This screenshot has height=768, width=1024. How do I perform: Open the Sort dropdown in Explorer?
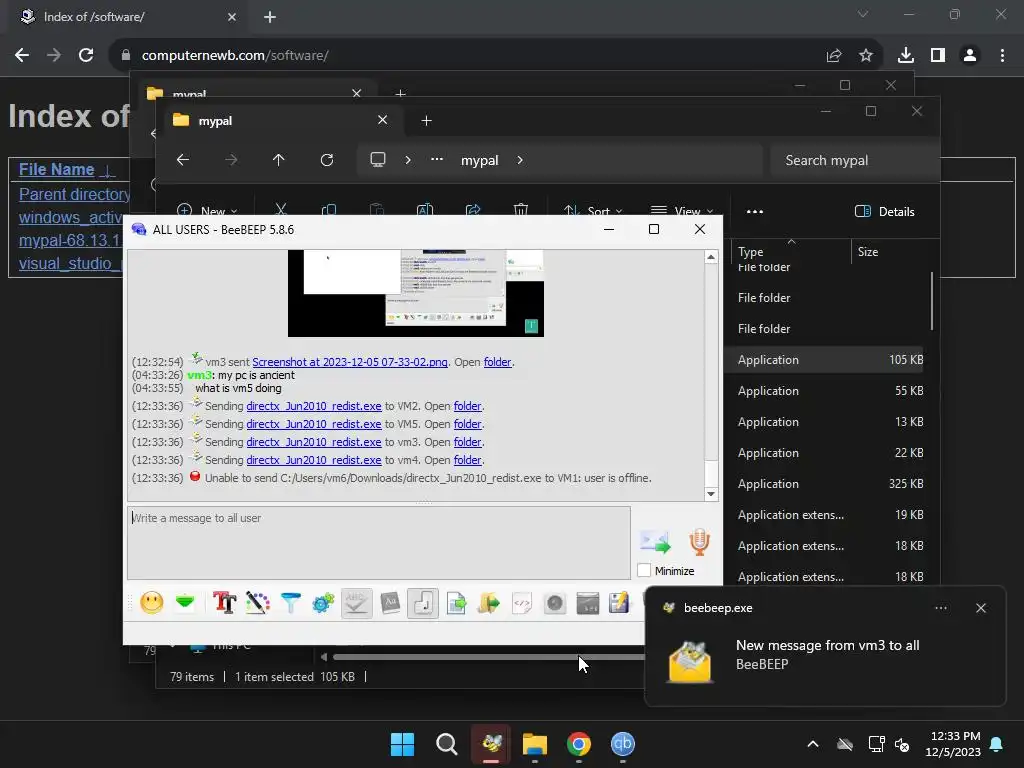[x=593, y=210]
